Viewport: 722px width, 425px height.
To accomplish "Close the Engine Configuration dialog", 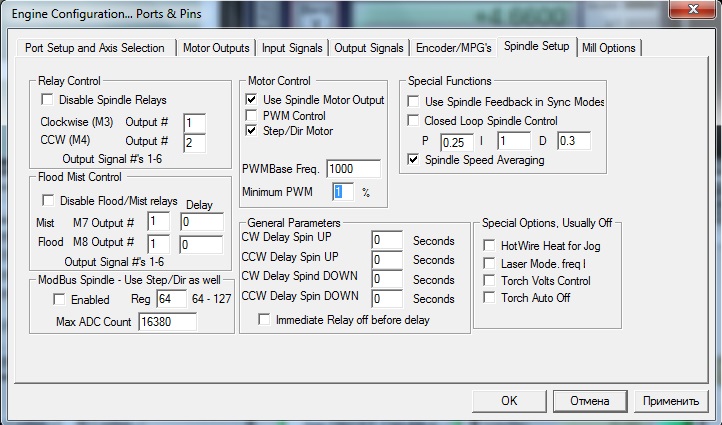I will coord(693,10).
